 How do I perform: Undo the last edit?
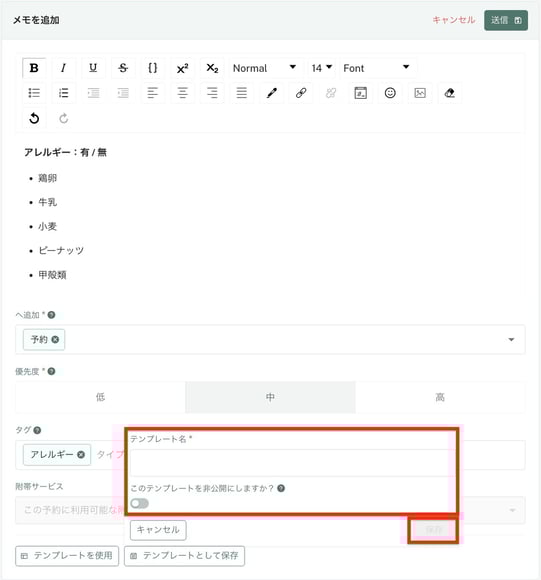[34, 118]
